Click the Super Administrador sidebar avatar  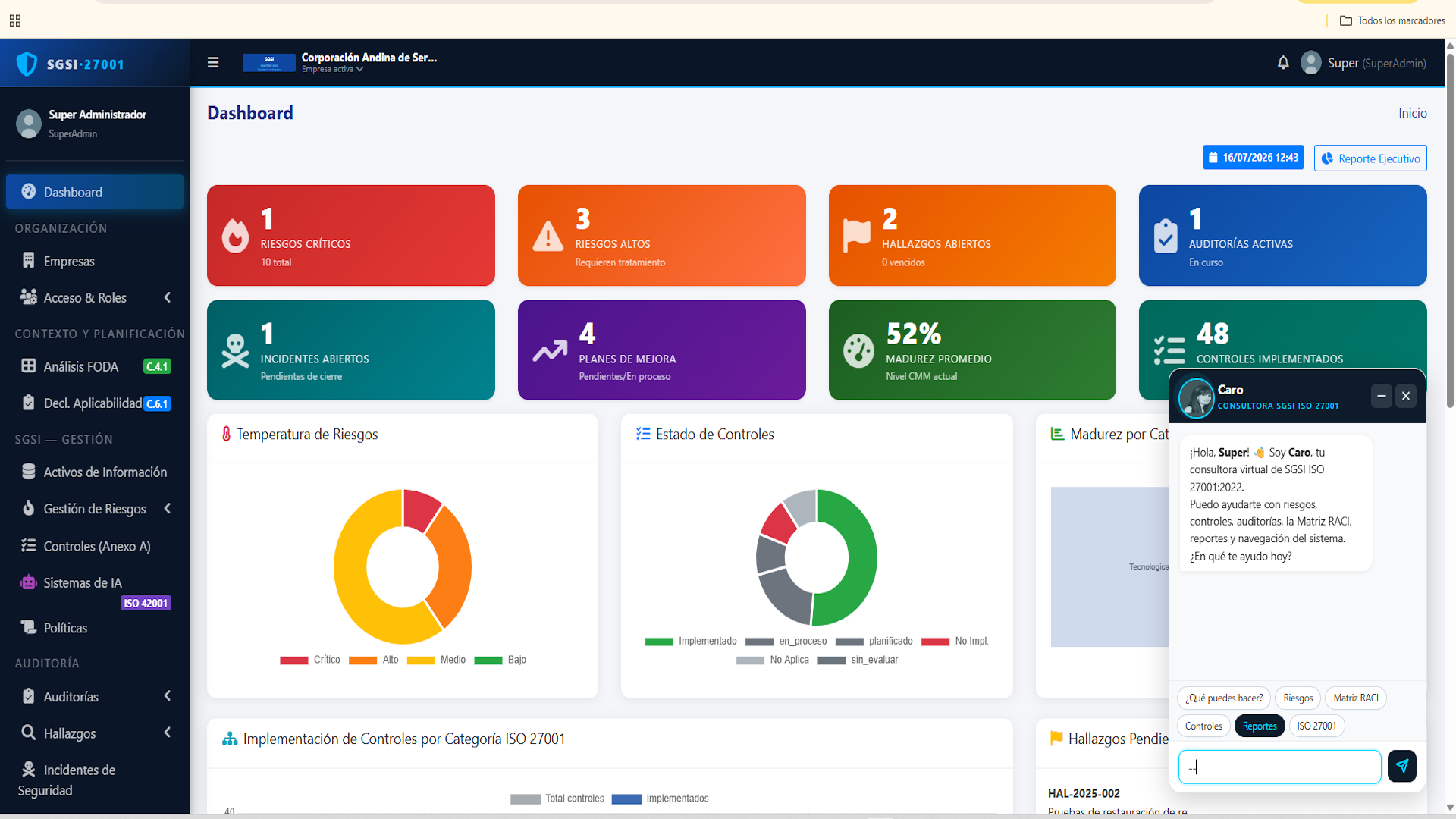(x=29, y=124)
